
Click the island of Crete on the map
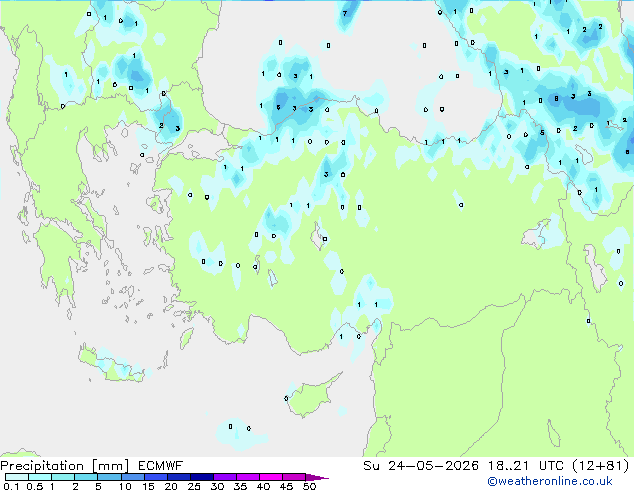pyautogui.click(x=111, y=364)
